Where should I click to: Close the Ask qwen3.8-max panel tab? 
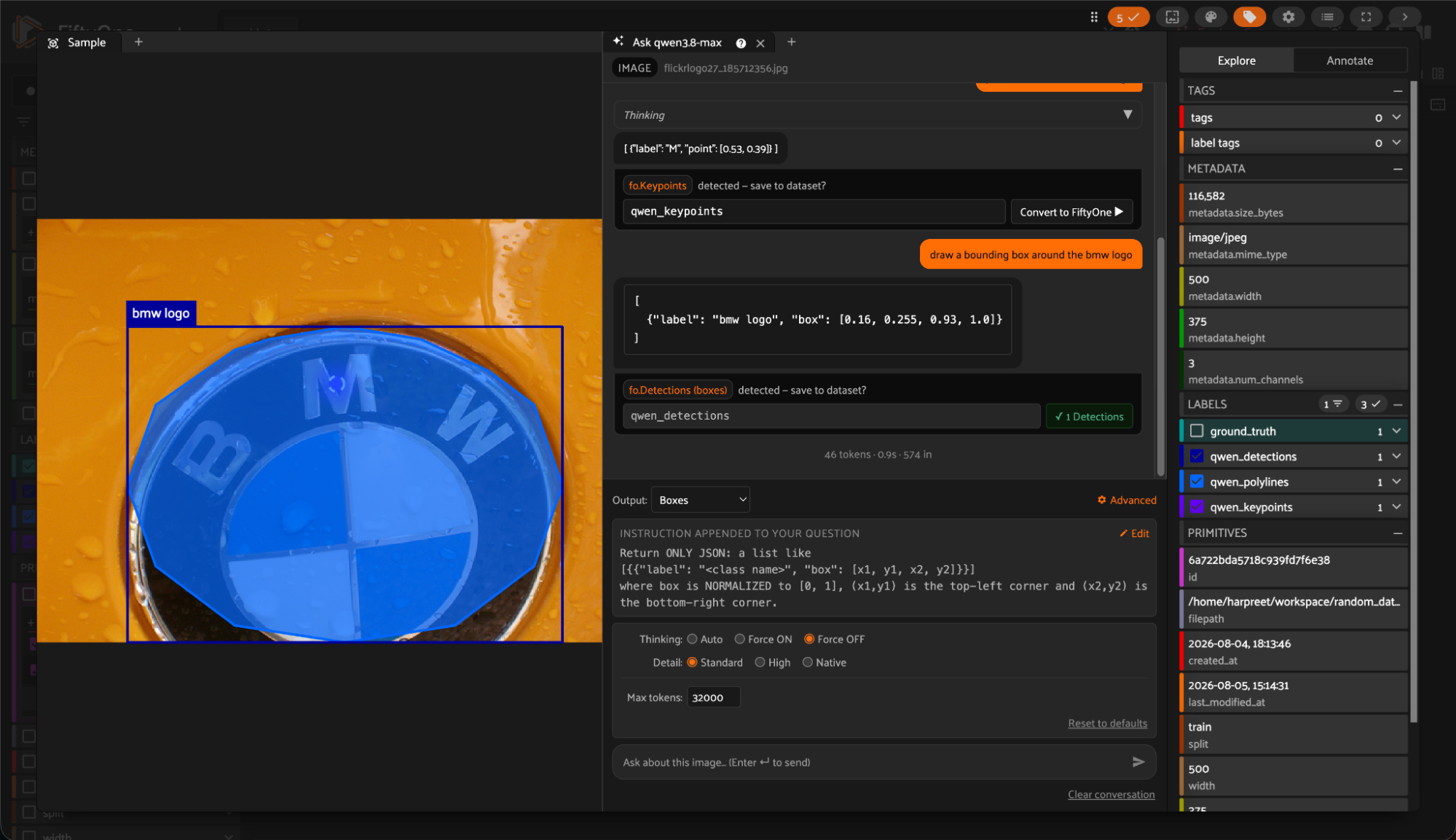[760, 43]
